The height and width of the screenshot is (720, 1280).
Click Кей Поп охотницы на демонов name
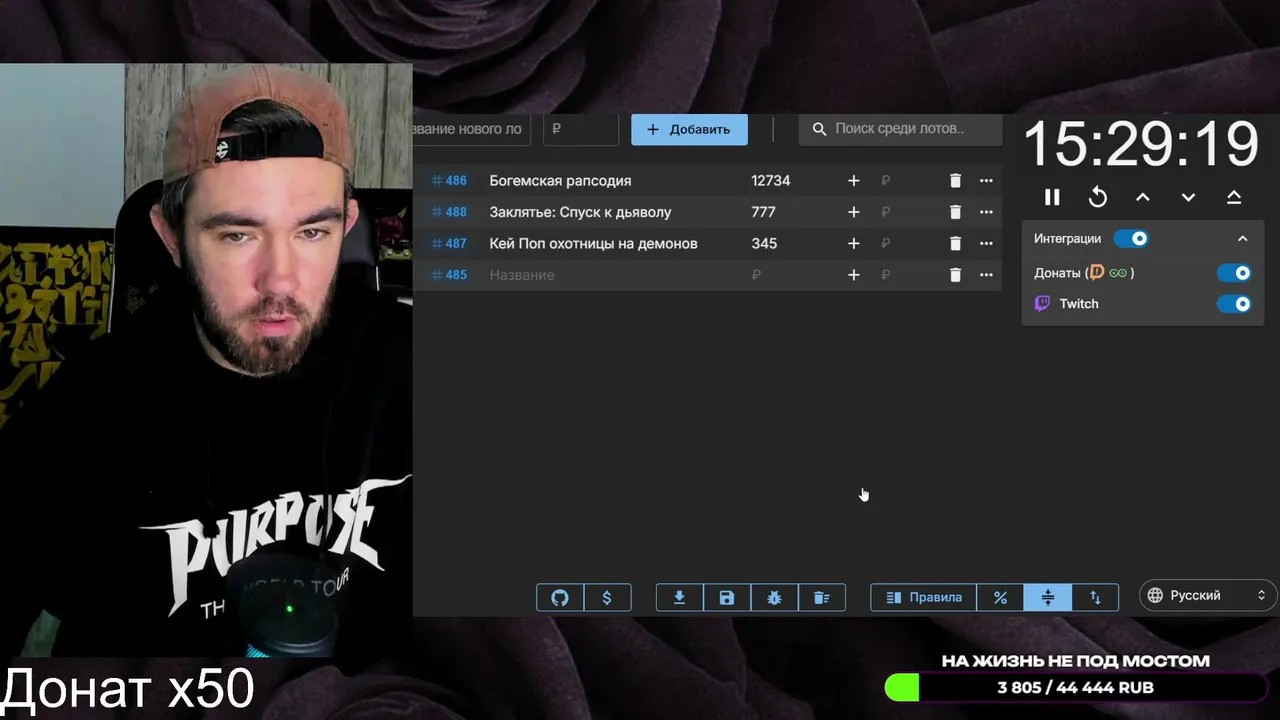[593, 243]
